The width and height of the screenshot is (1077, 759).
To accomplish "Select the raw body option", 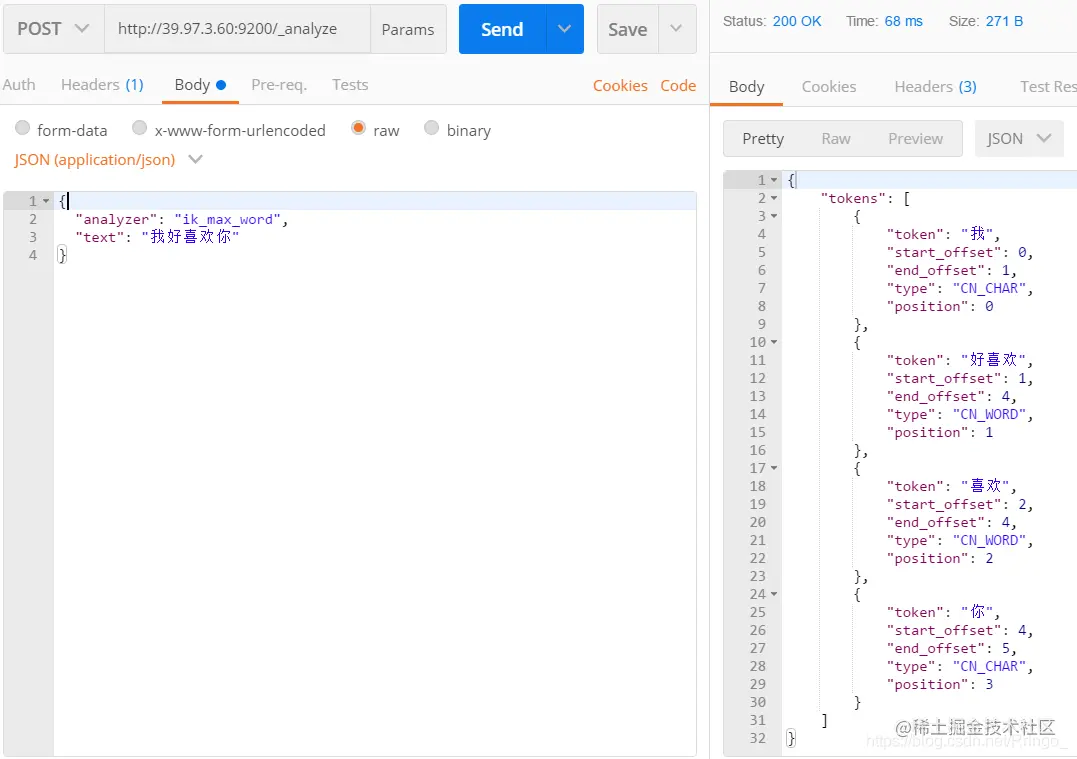I will tap(358, 128).
